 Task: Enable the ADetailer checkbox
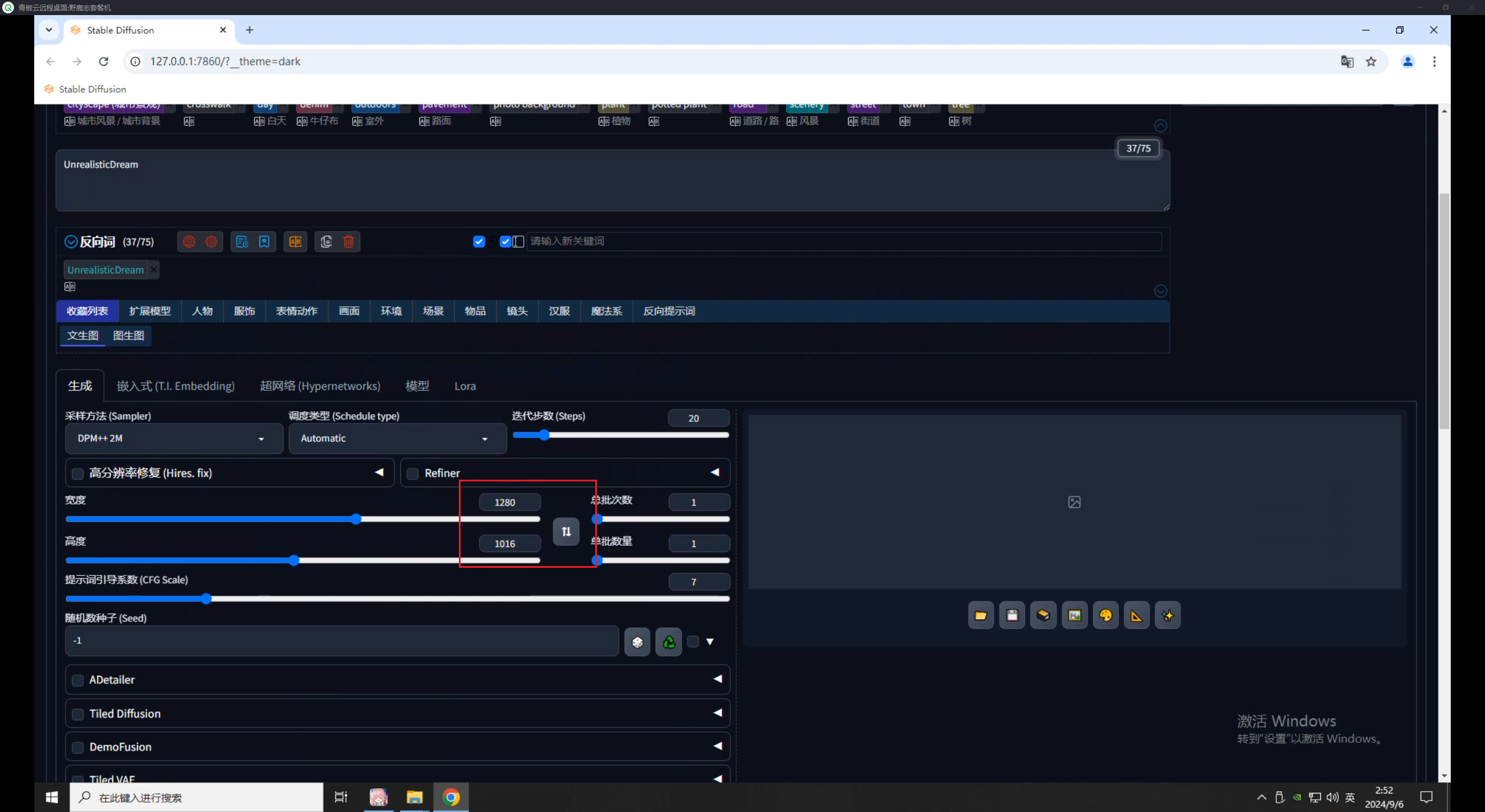point(78,680)
